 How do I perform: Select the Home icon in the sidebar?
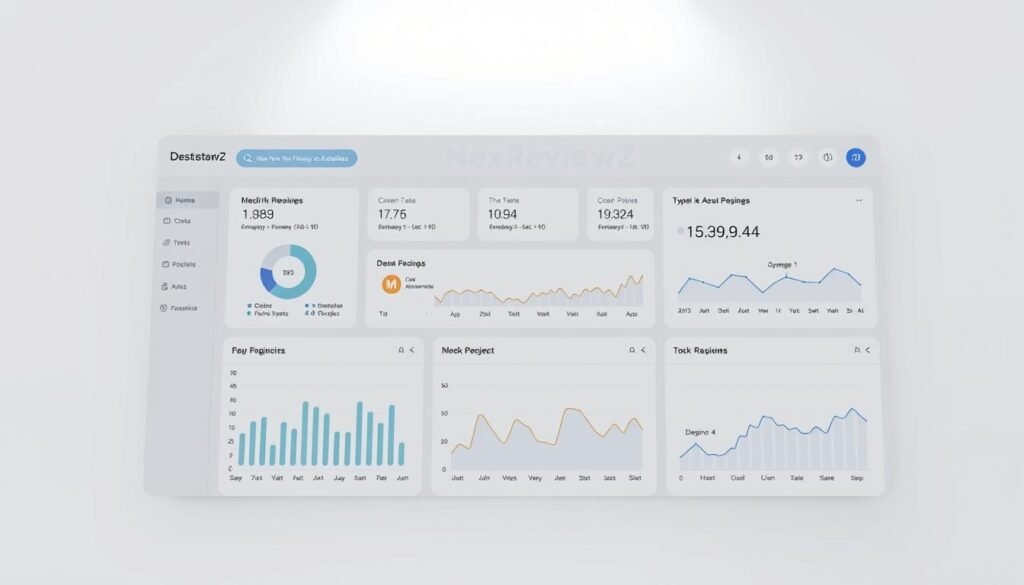coord(168,199)
